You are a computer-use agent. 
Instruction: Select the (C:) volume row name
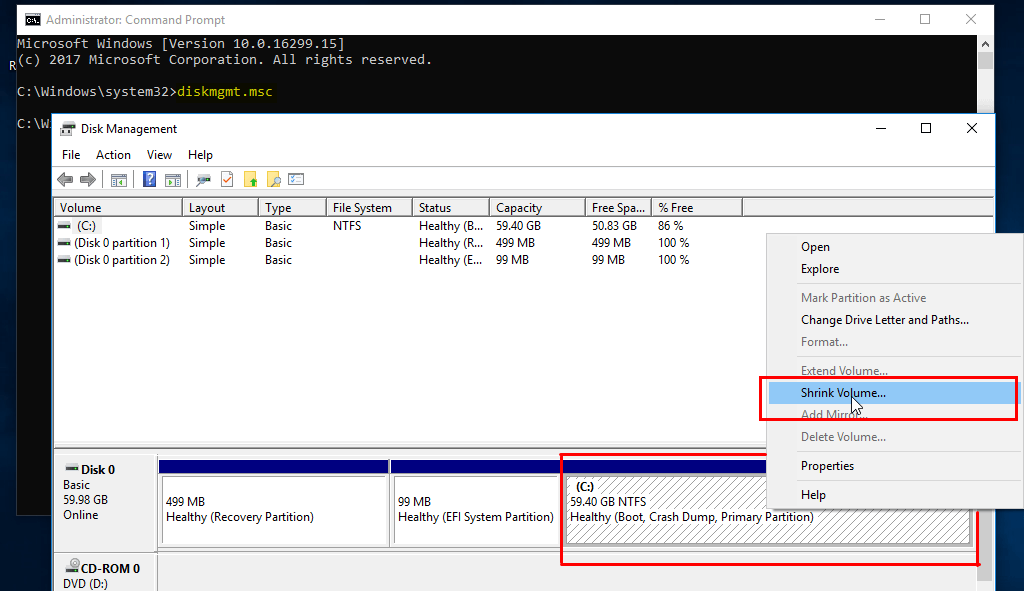(x=86, y=226)
